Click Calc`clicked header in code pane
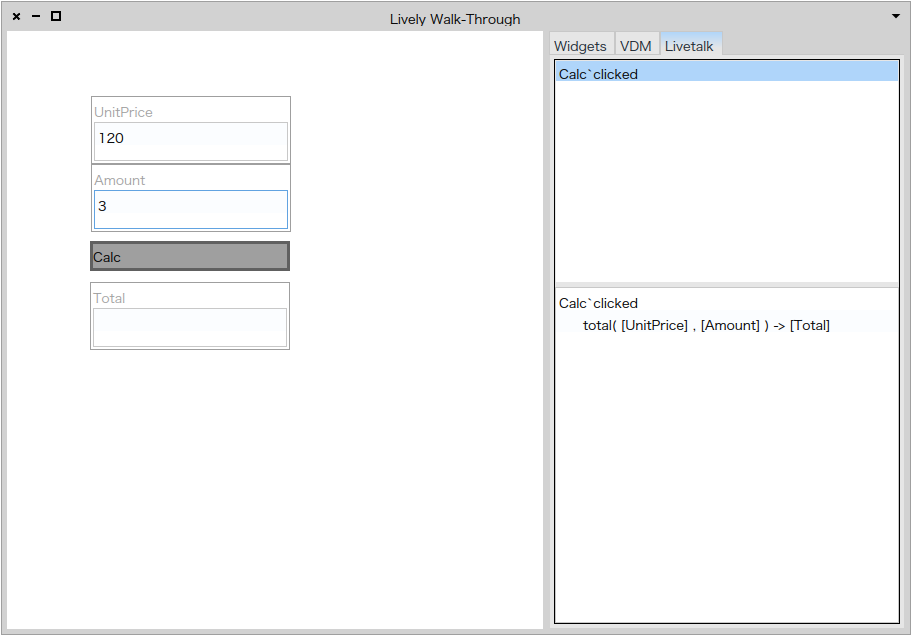Image resolution: width=911 pixels, height=636 pixels. pos(598,303)
